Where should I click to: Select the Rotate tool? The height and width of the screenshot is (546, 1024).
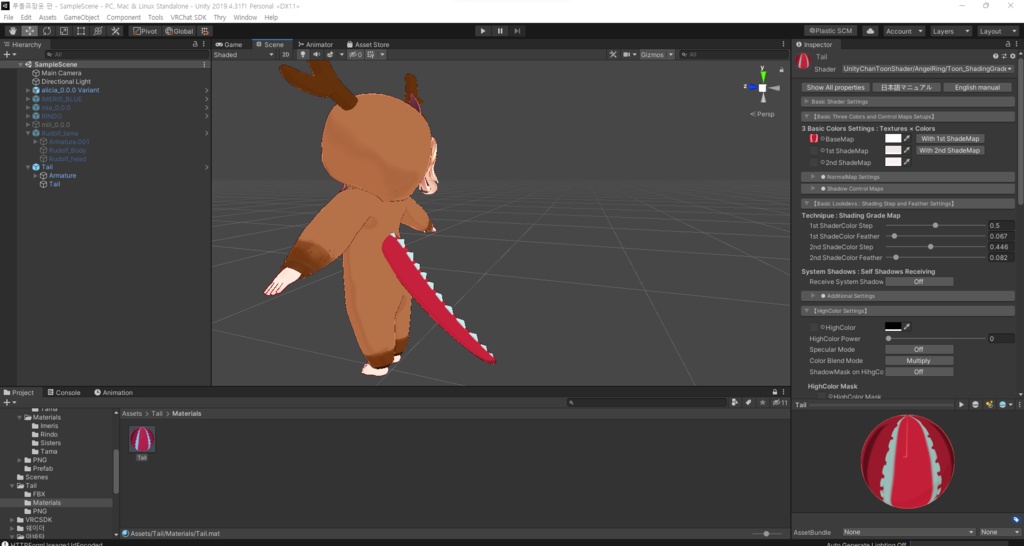click(x=46, y=31)
